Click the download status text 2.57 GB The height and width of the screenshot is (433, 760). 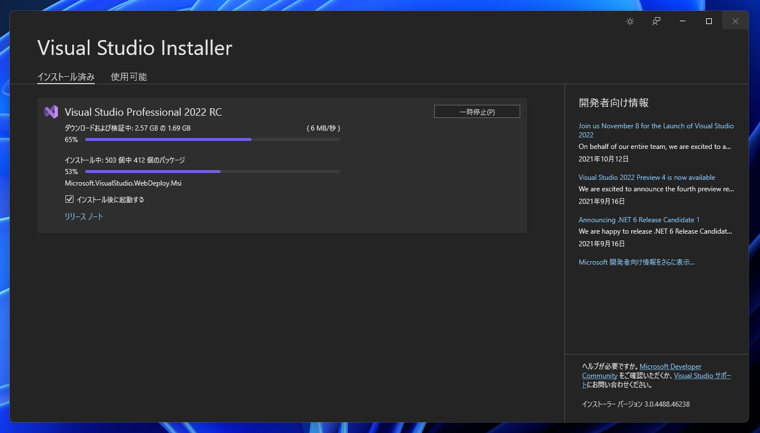point(127,128)
